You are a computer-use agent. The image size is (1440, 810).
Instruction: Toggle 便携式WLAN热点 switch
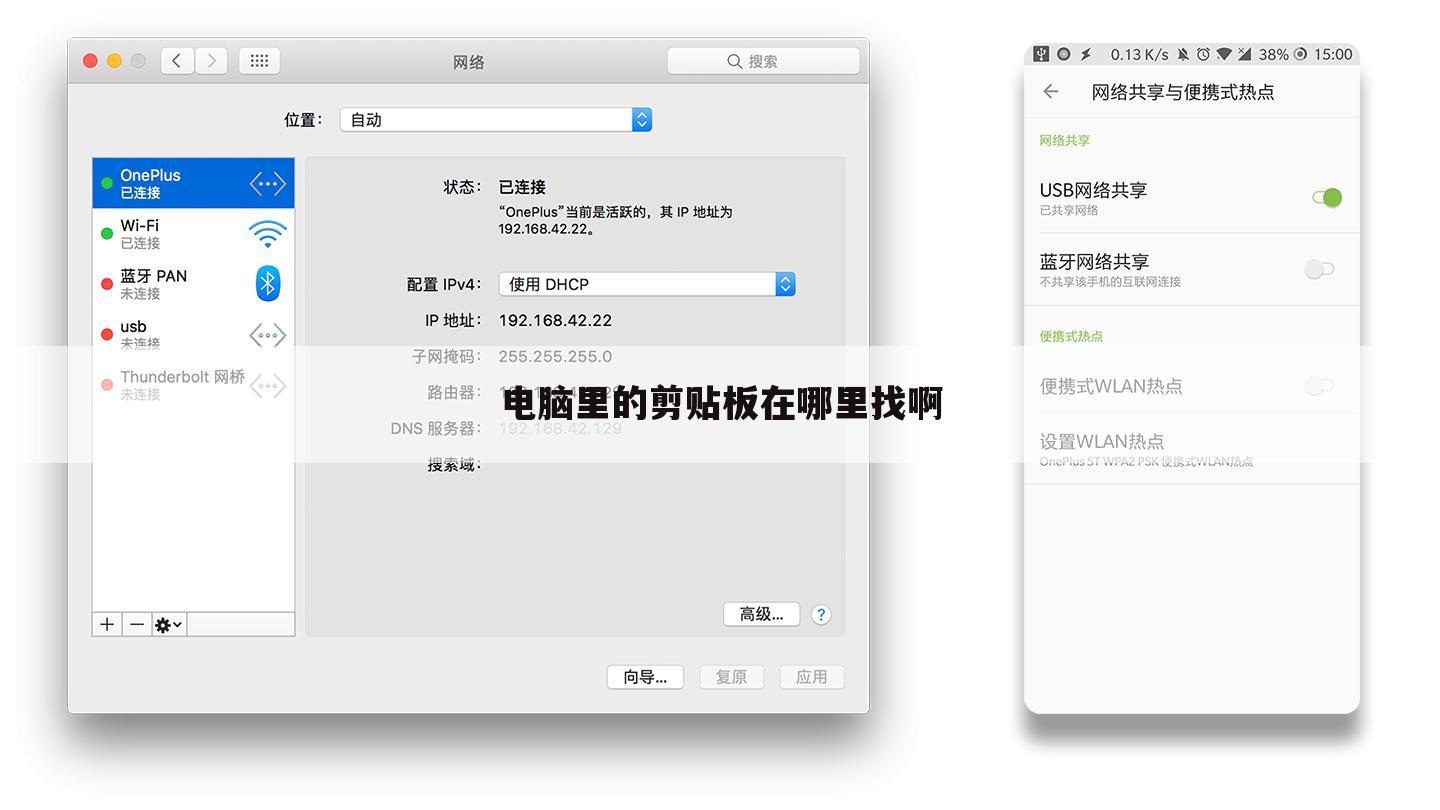click(1320, 386)
